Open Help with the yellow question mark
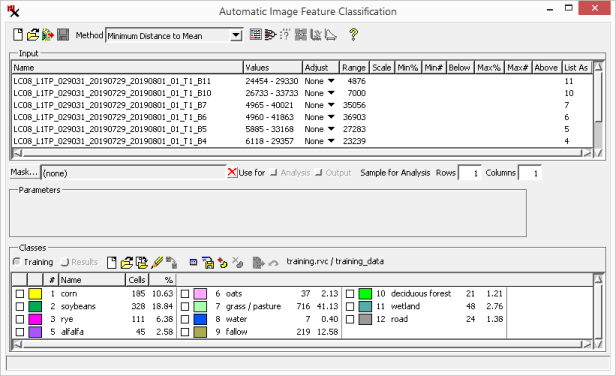616x376 pixels. pyautogui.click(x=354, y=35)
